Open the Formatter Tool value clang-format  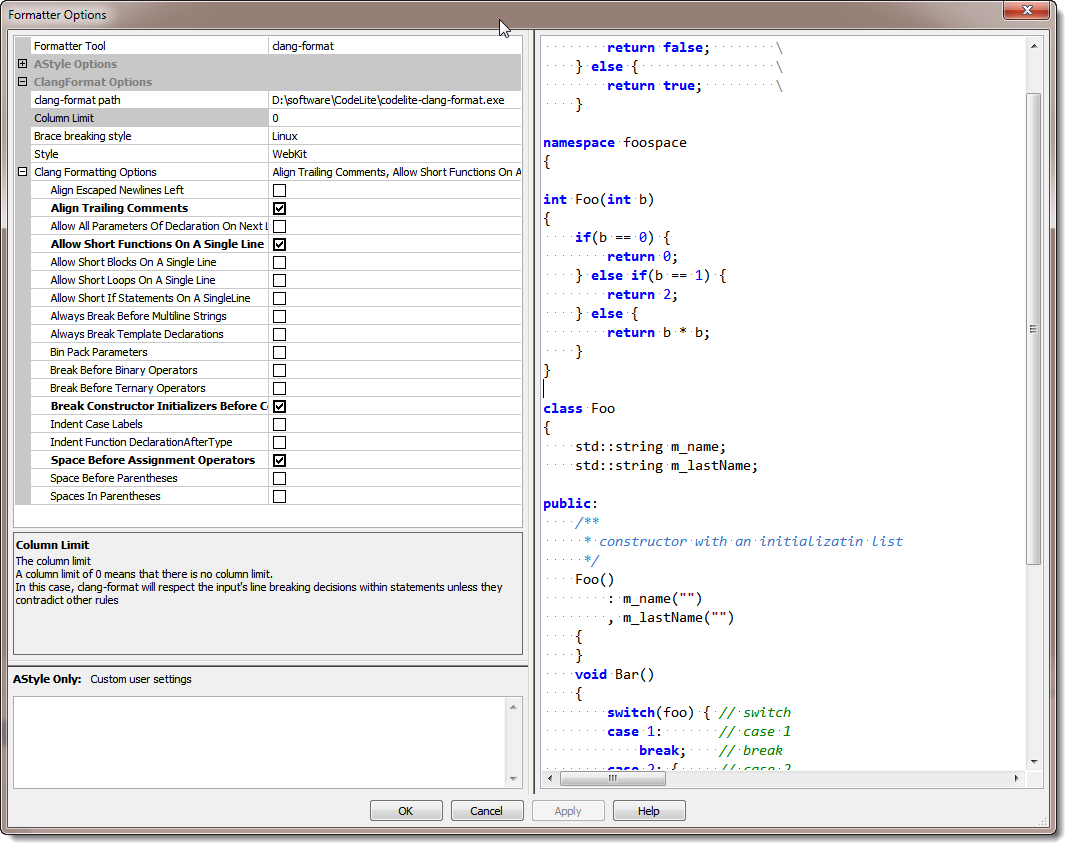click(x=395, y=46)
